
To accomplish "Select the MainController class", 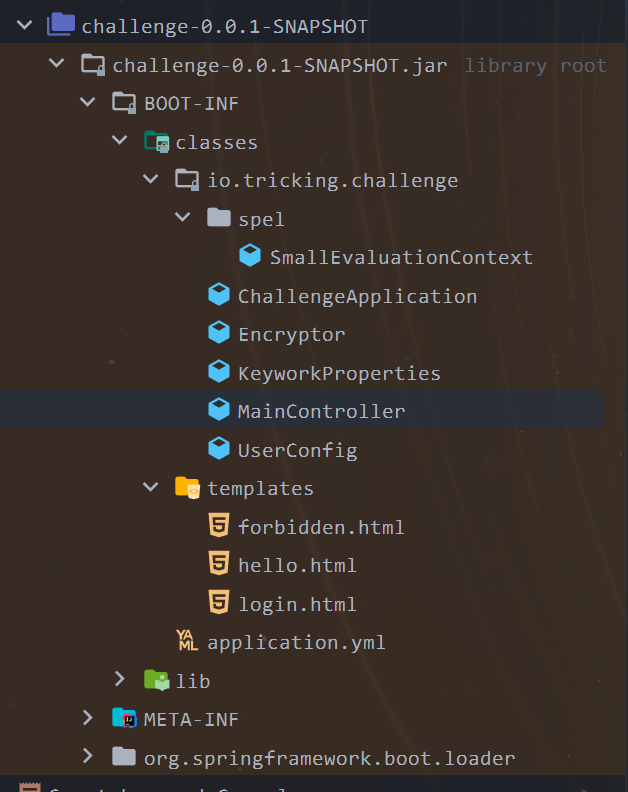I will [x=321, y=411].
